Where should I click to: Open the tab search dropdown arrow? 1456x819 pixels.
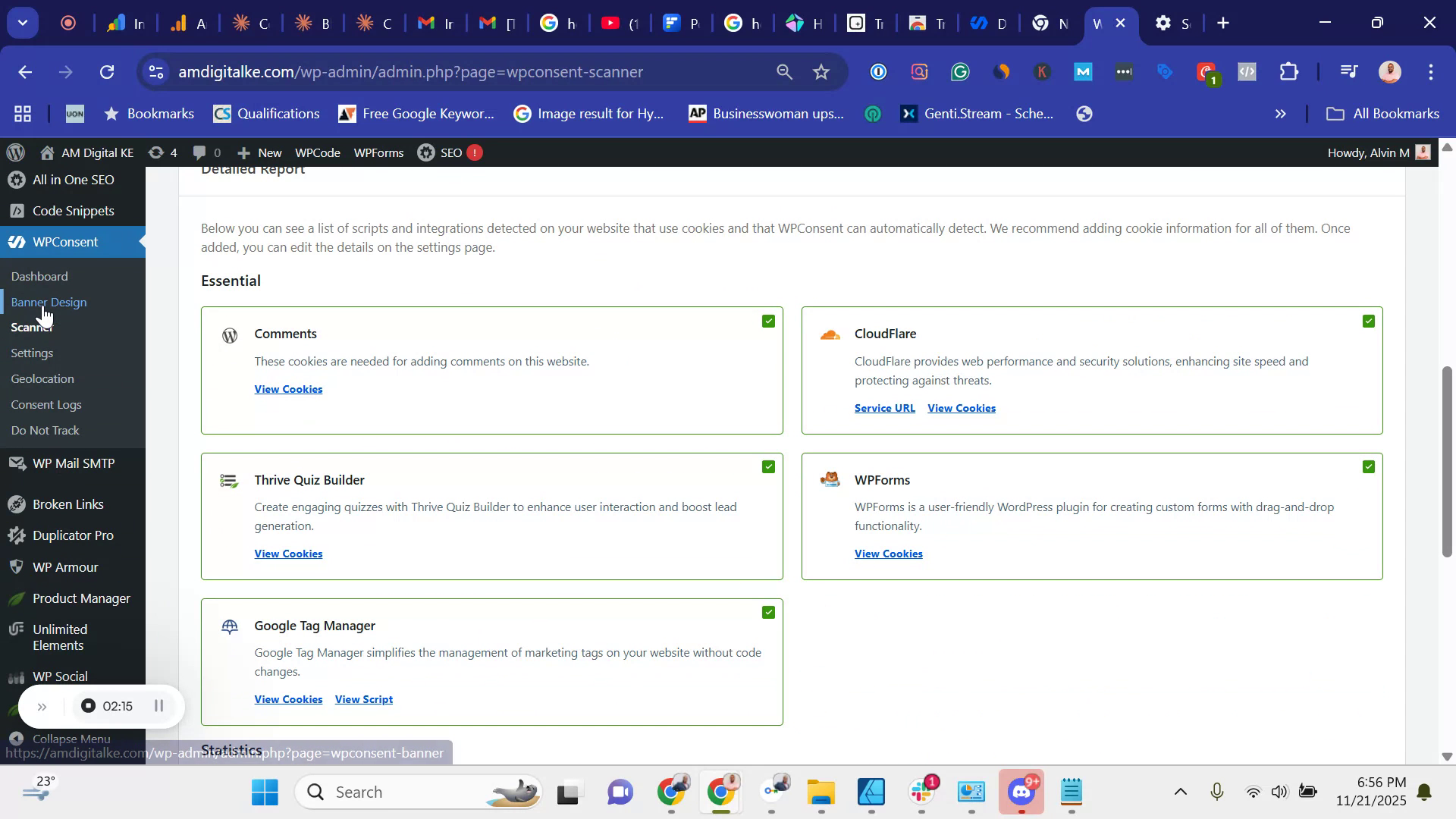point(22,22)
